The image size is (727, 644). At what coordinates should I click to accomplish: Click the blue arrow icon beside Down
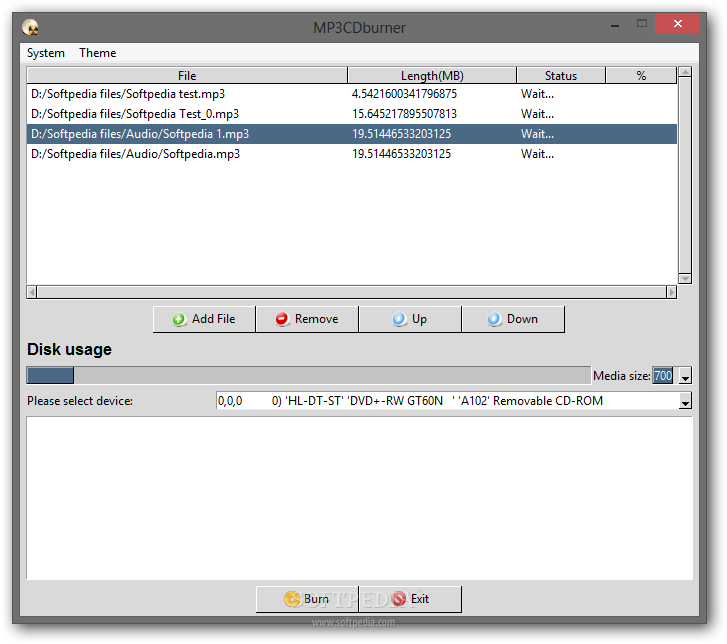click(494, 319)
